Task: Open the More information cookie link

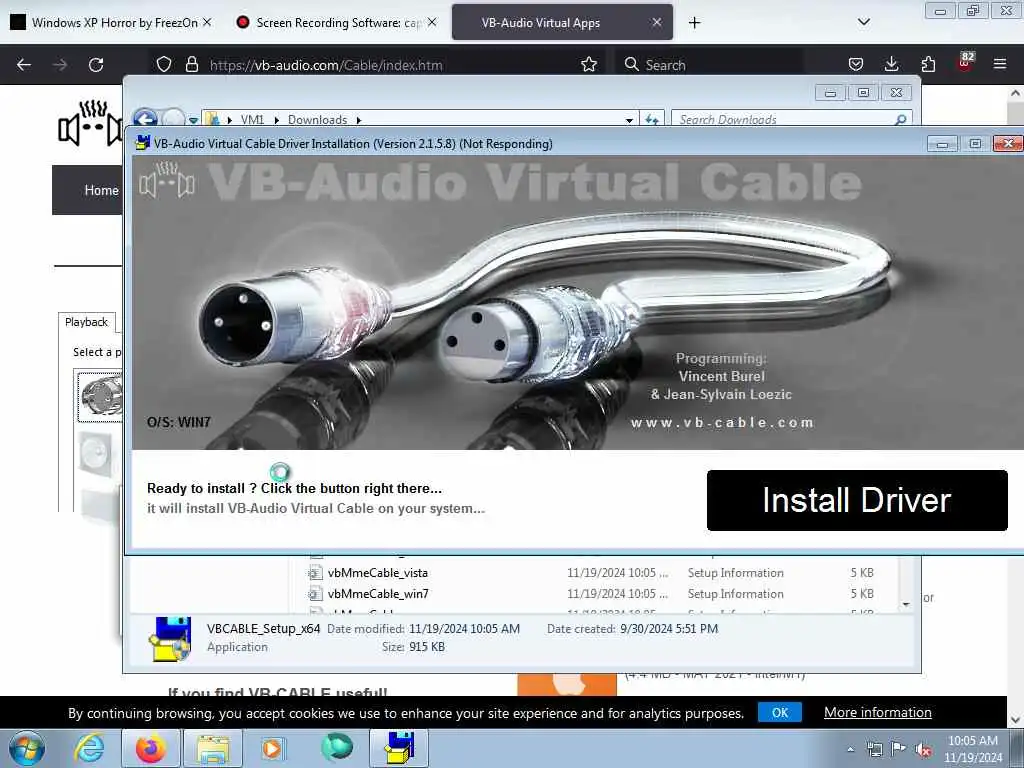Action: 877,712
